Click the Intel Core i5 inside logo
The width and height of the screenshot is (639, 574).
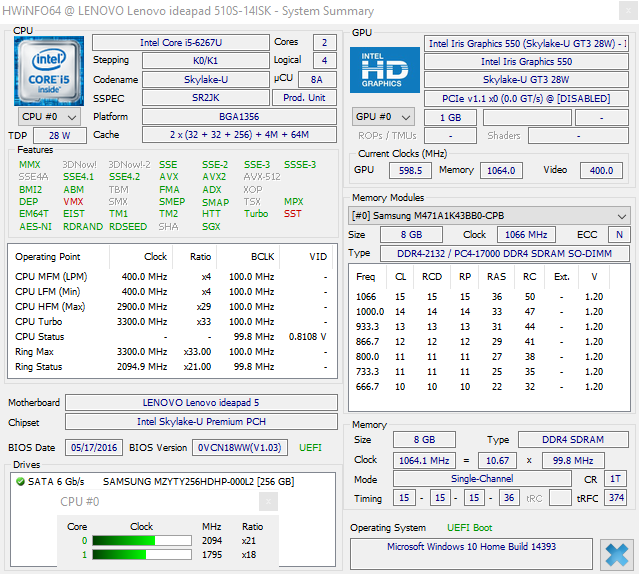49,71
